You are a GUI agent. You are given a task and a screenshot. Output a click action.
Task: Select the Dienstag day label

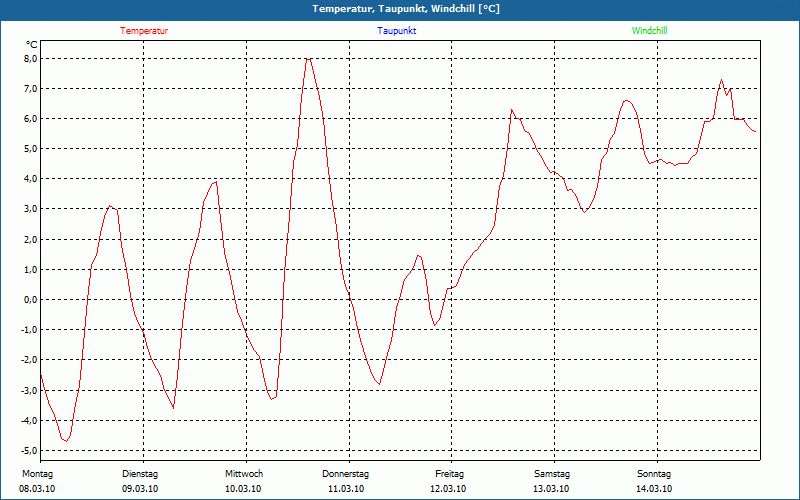(140, 474)
